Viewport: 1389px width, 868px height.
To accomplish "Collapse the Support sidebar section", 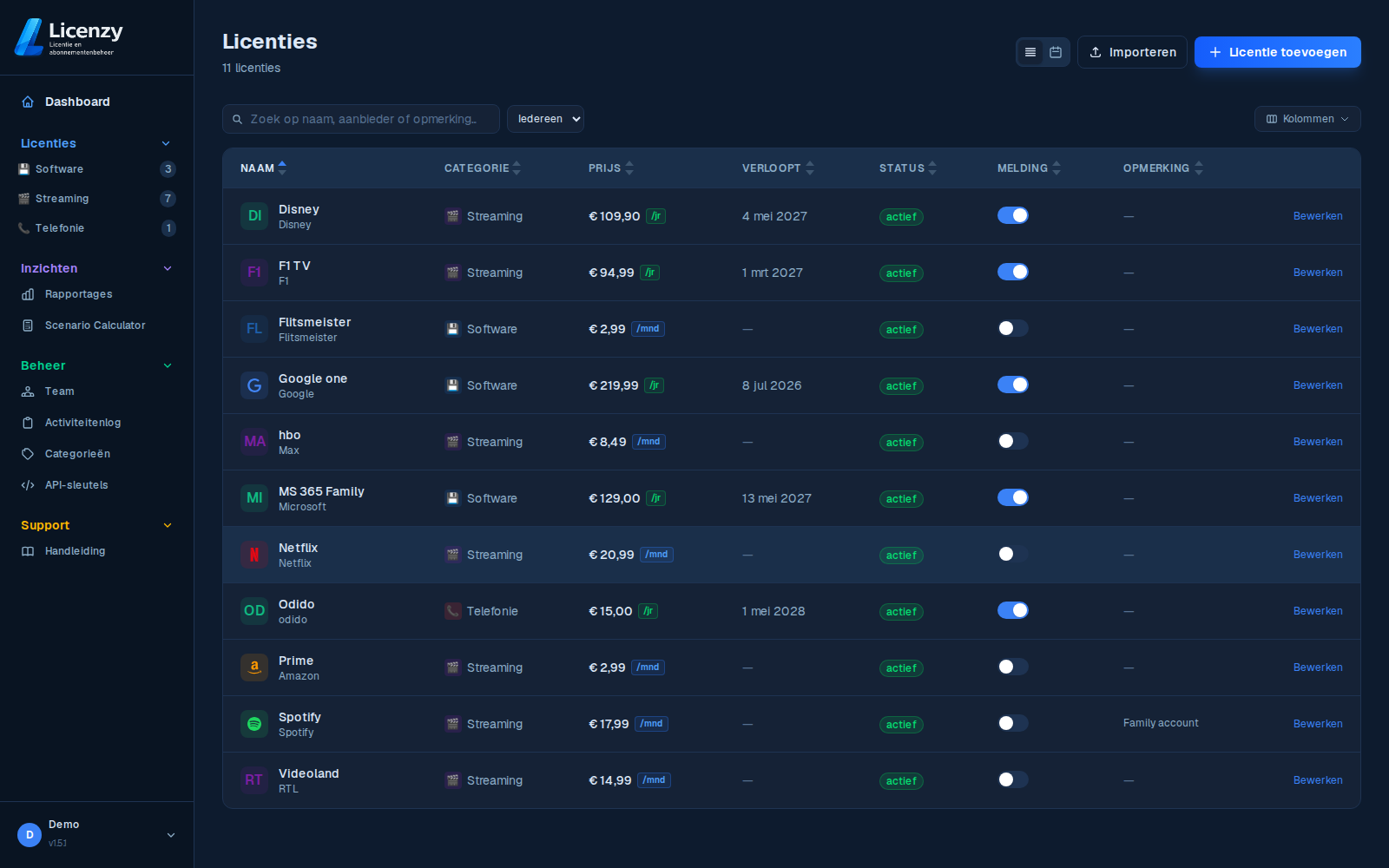I will [x=167, y=525].
